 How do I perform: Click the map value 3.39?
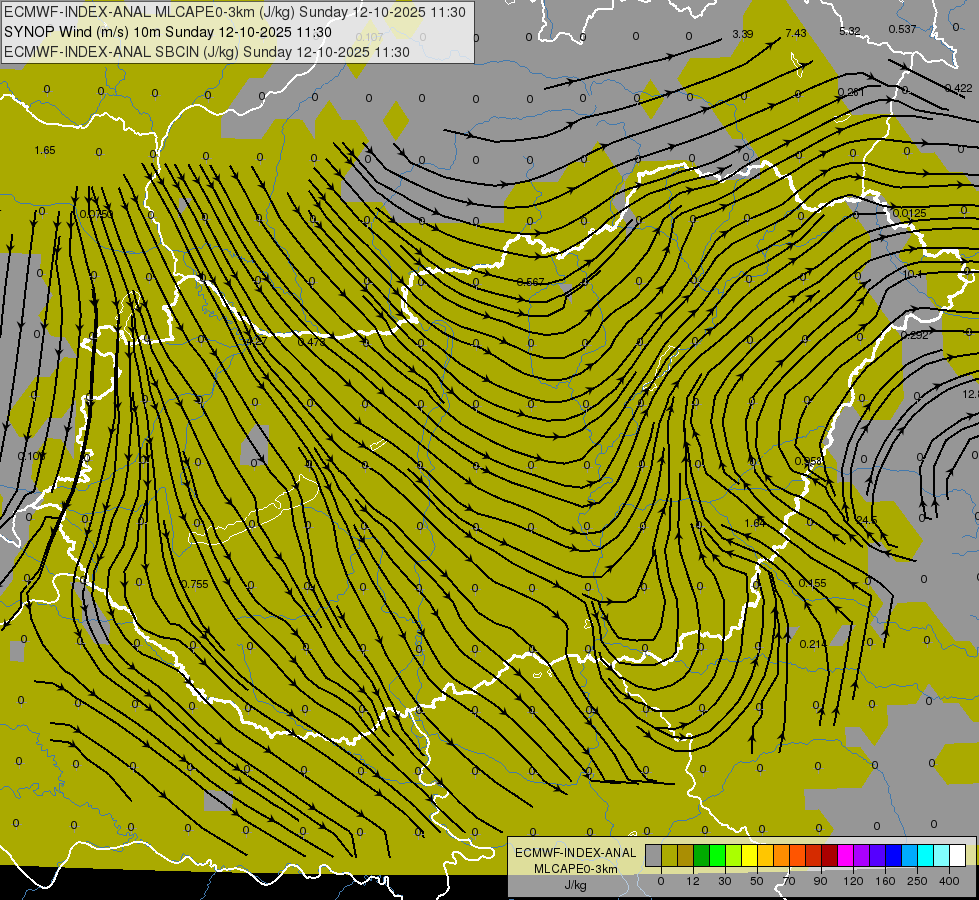742,34
